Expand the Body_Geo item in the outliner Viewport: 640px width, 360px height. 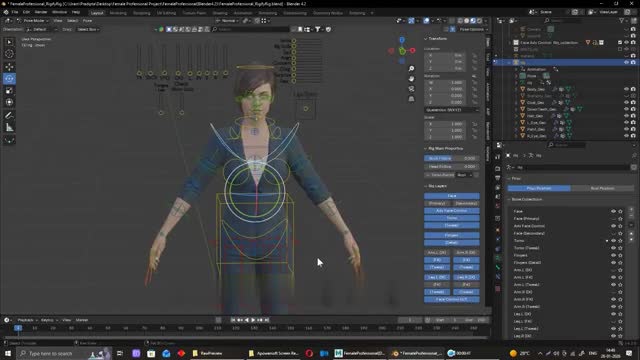click(x=516, y=89)
